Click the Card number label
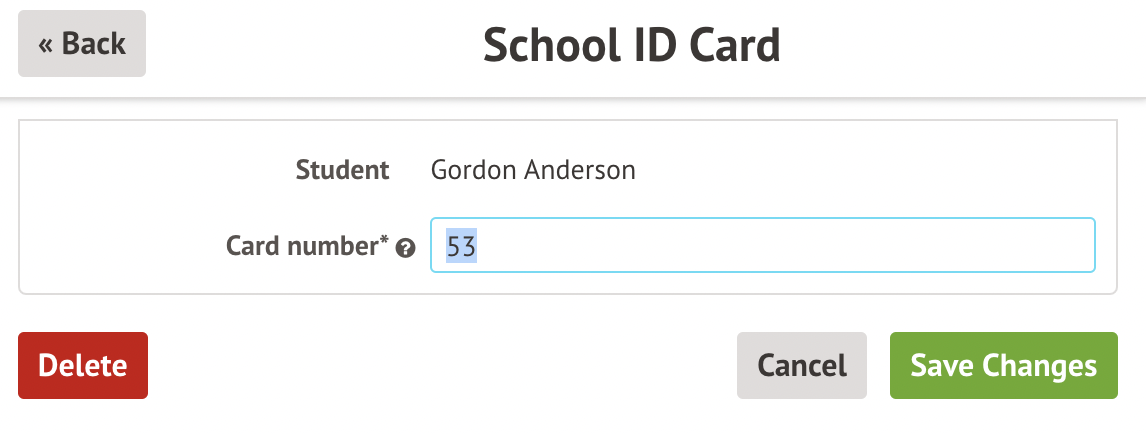 pyautogui.click(x=307, y=246)
